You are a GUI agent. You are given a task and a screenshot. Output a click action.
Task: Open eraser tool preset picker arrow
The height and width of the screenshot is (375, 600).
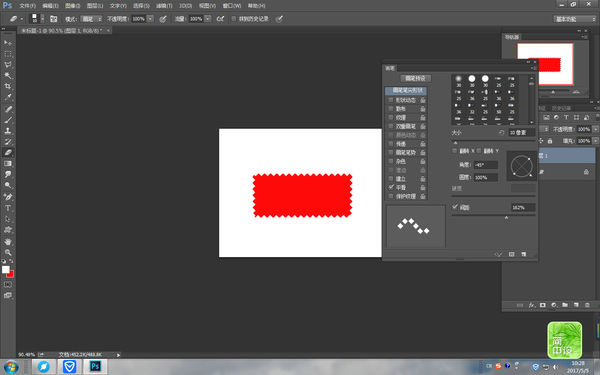22,19
